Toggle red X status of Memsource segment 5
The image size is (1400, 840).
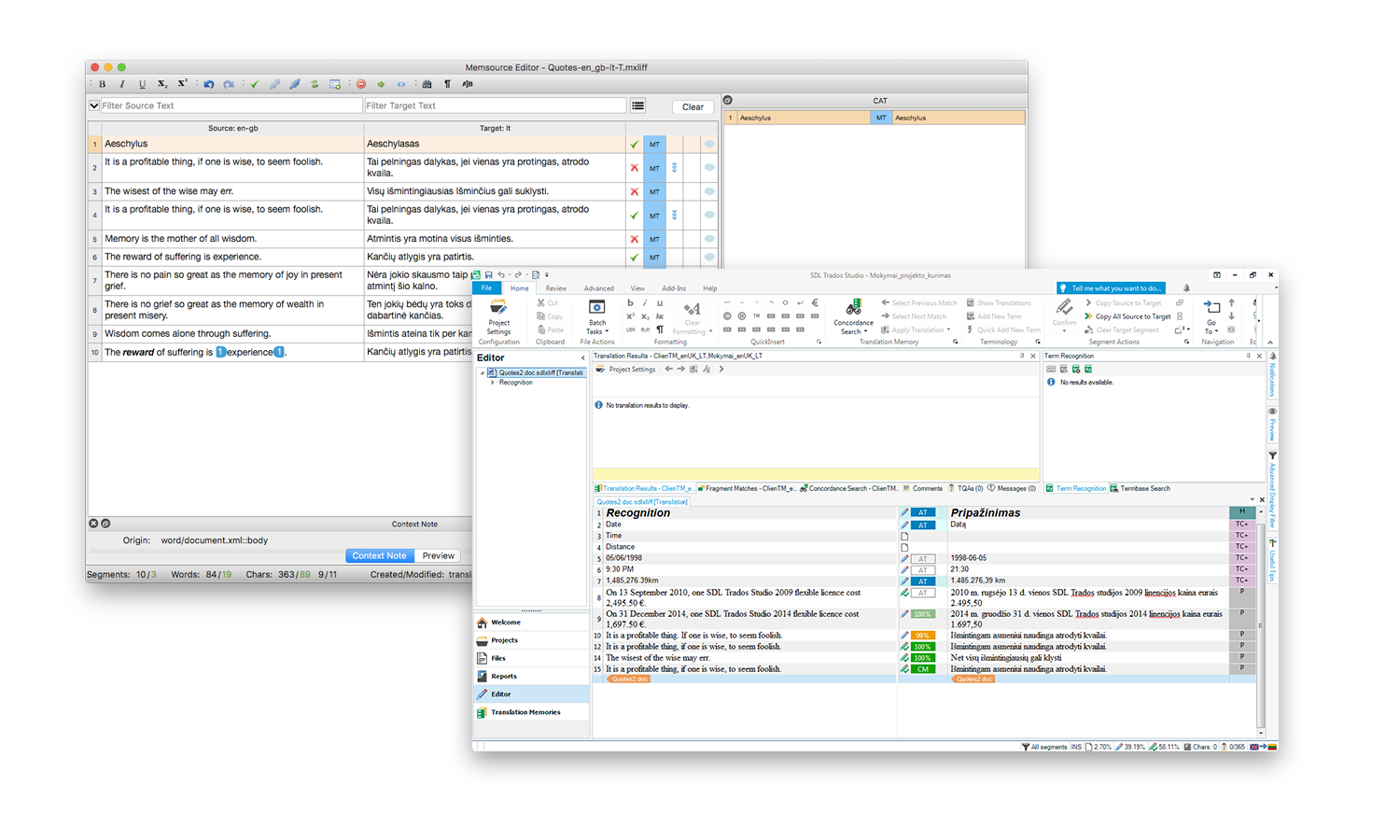pyautogui.click(x=635, y=239)
